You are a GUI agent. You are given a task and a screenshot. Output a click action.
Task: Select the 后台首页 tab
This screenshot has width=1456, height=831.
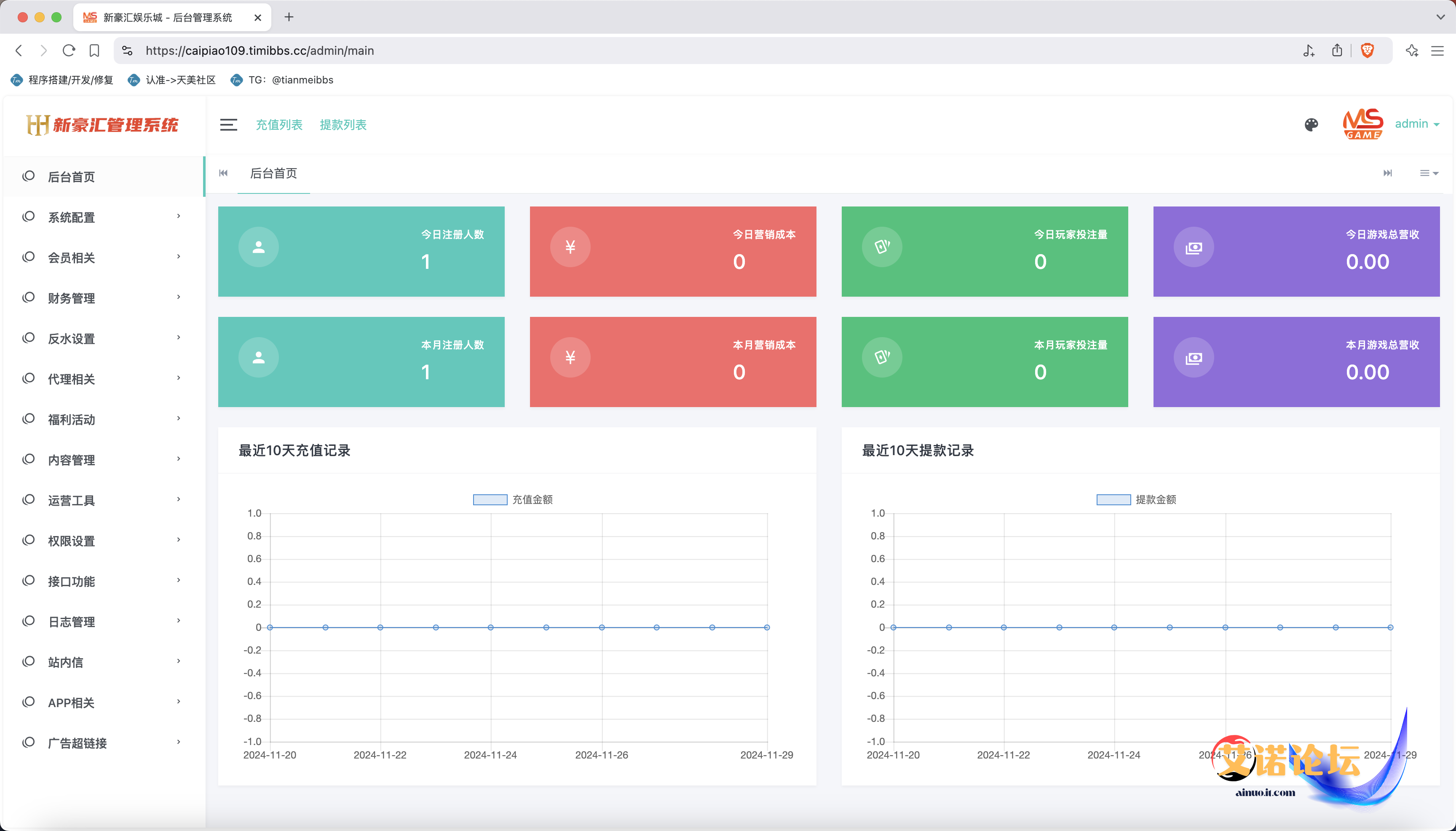point(274,173)
